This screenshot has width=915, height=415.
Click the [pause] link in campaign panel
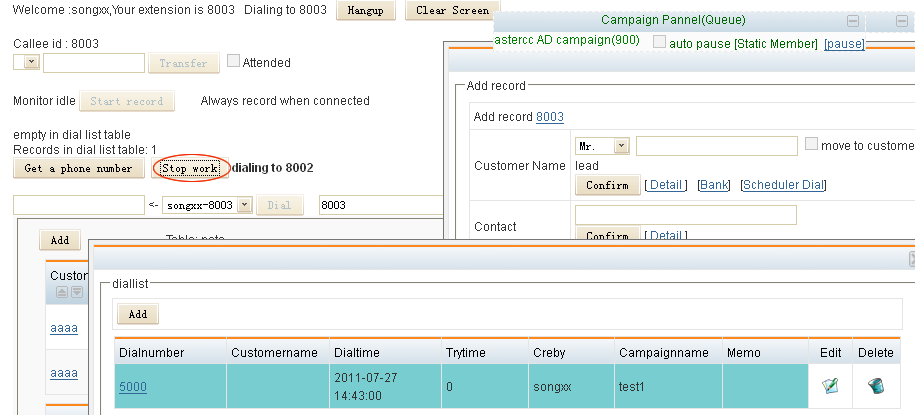pyautogui.click(x=844, y=43)
